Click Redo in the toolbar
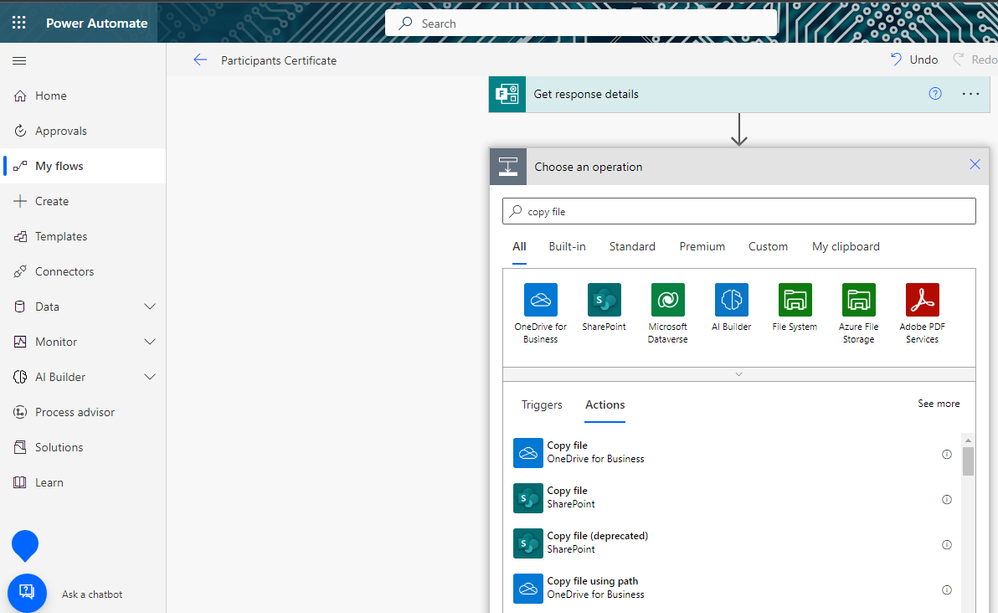The image size is (998, 613). (x=975, y=59)
